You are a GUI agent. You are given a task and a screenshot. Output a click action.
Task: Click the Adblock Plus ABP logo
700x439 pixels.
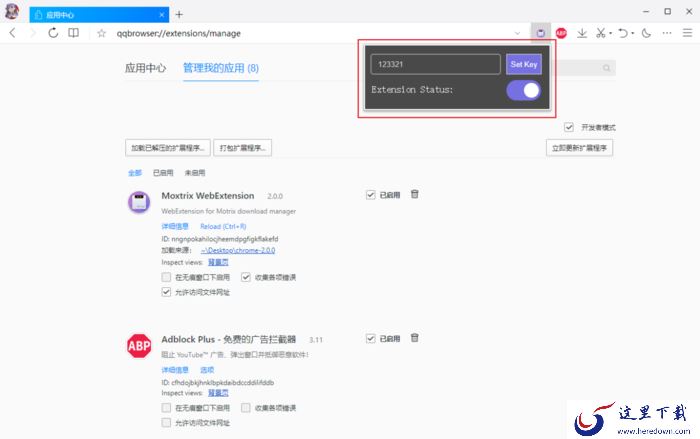tap(139, 346)
